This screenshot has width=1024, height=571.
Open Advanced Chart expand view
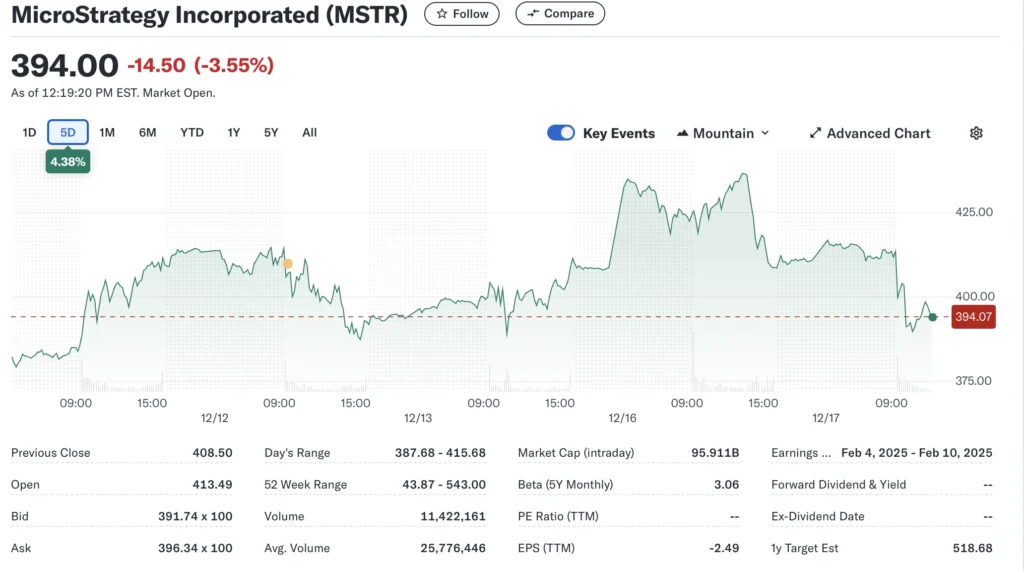869,133
